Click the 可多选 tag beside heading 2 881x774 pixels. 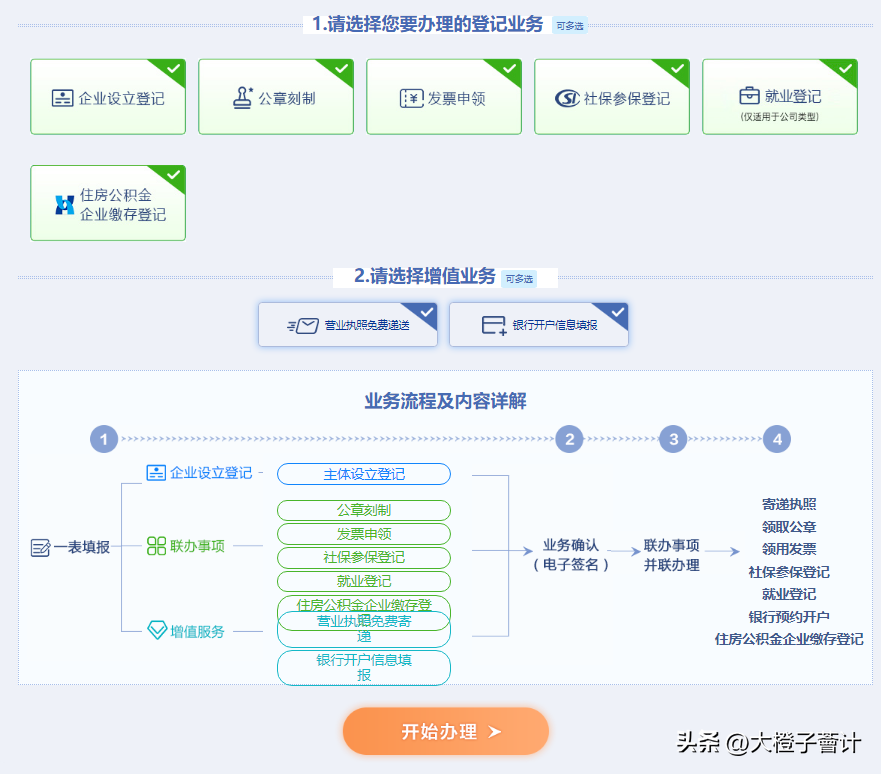point(519,279)
